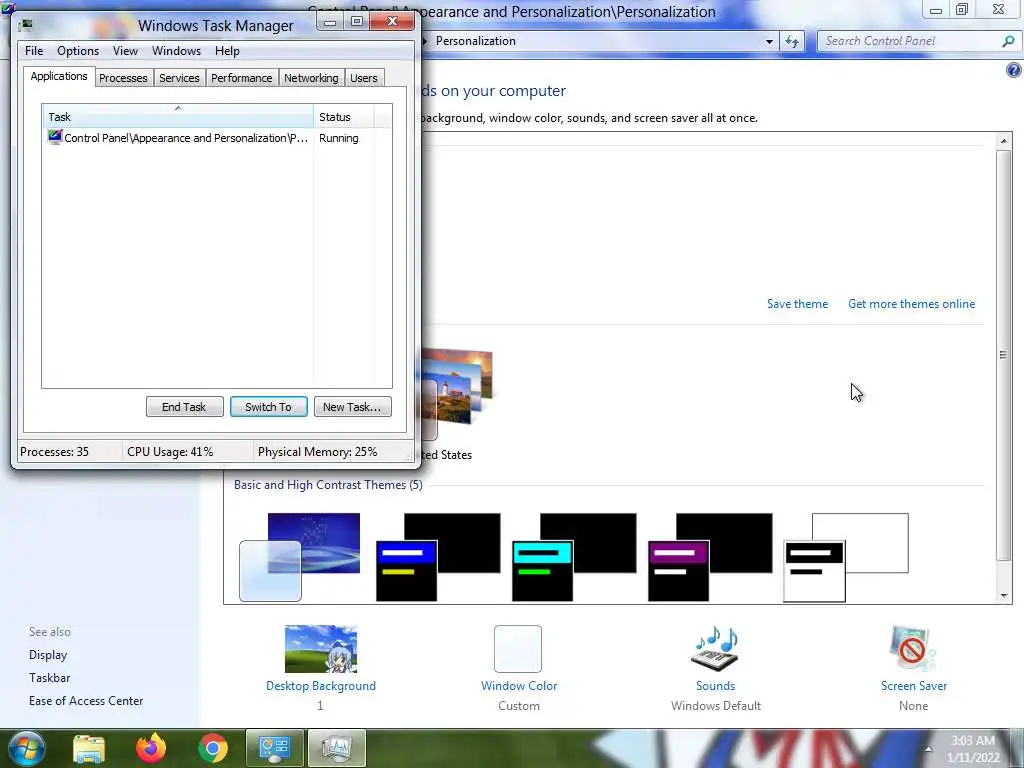The height and width of the screenshot is (768, 1024).
Task: Select the Windows 7 Basic theme
Action: (300, 557)
